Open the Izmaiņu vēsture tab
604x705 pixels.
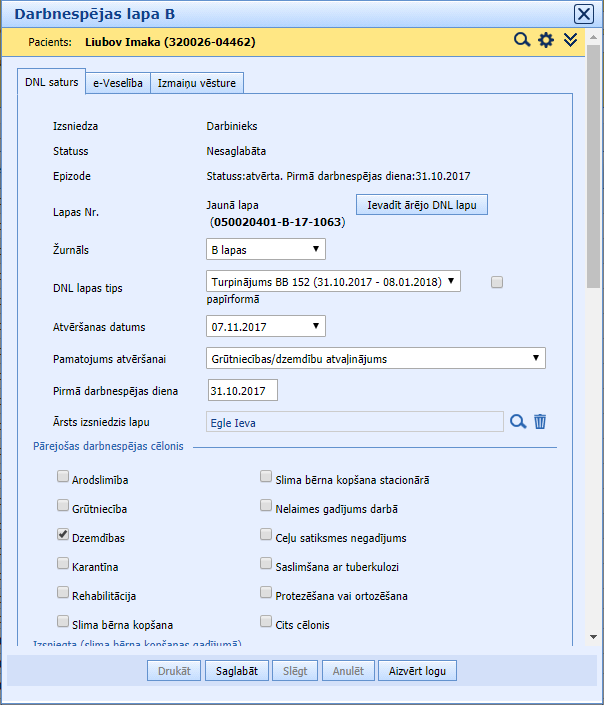tap(197, 83)
